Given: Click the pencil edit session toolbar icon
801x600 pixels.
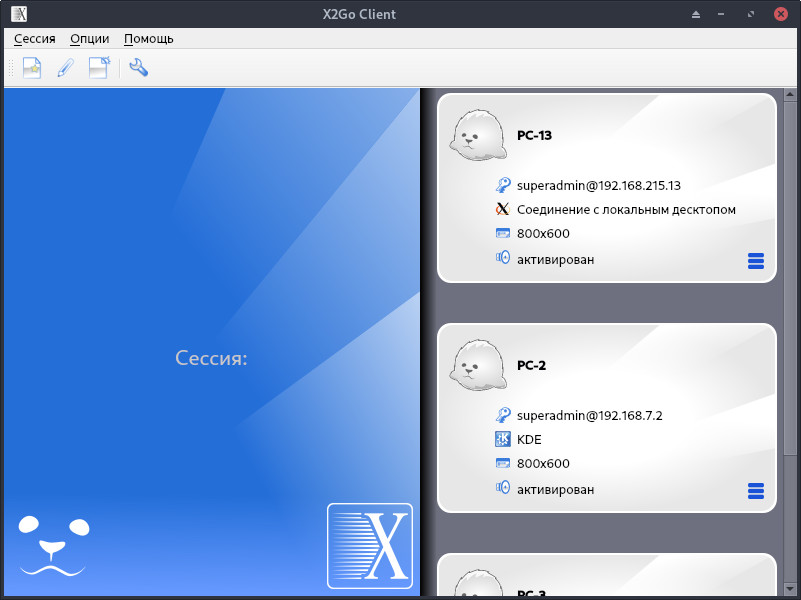Looking at the screenshot, I should click(x=65, y=68).
